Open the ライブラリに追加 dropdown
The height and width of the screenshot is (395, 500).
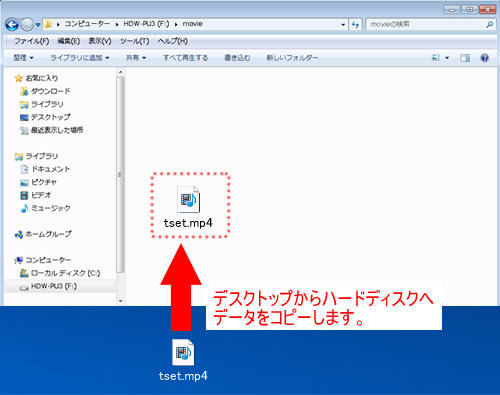pos(80,58)
